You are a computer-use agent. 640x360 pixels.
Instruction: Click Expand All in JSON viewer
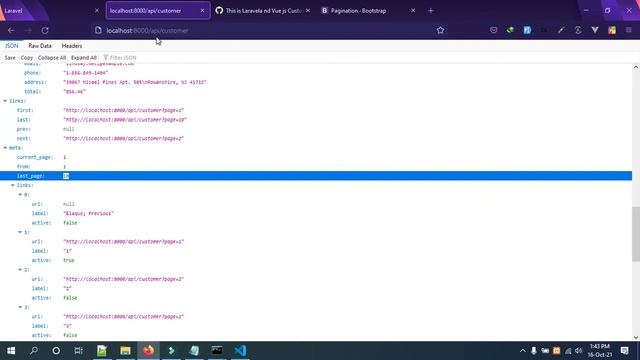[84, 58]
